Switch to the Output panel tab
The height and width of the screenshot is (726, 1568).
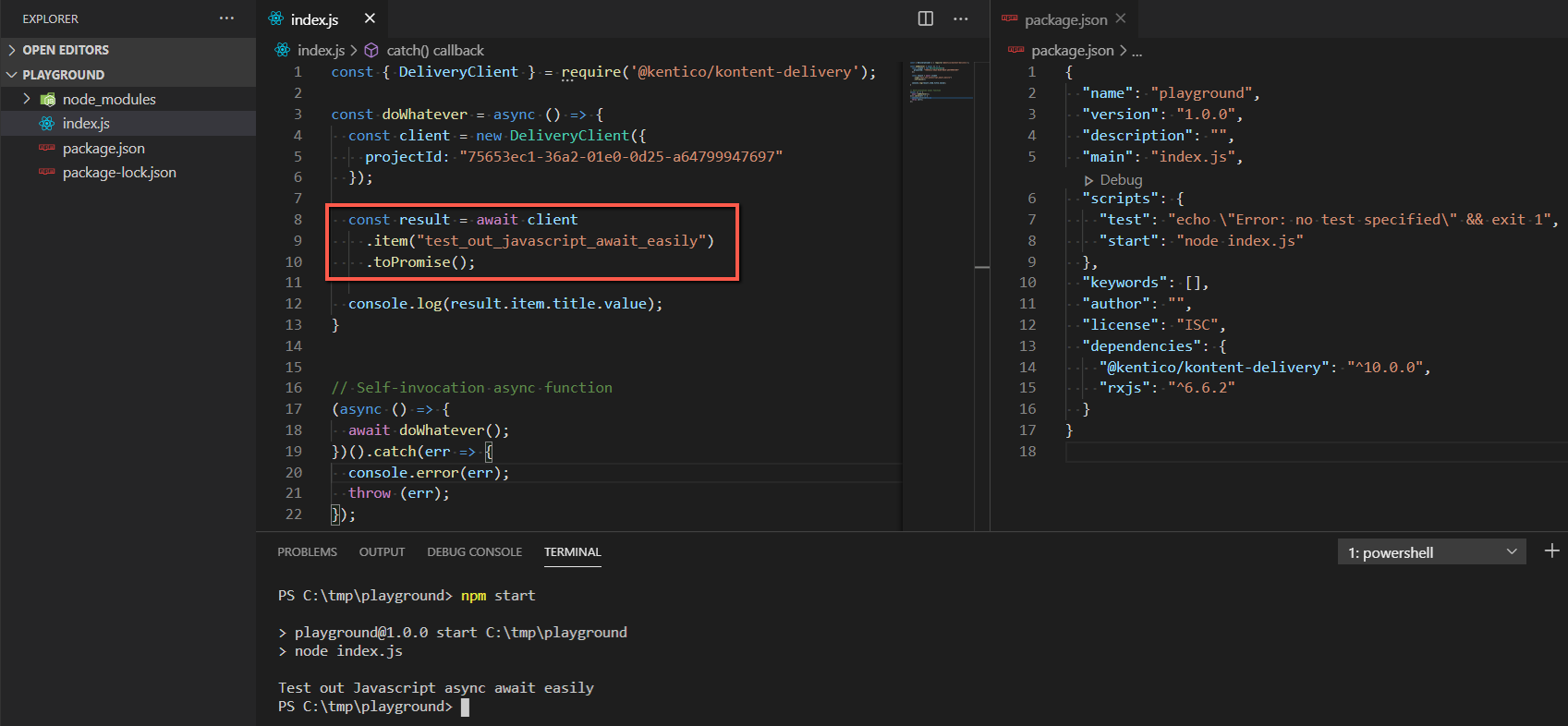tap(382, 552)
